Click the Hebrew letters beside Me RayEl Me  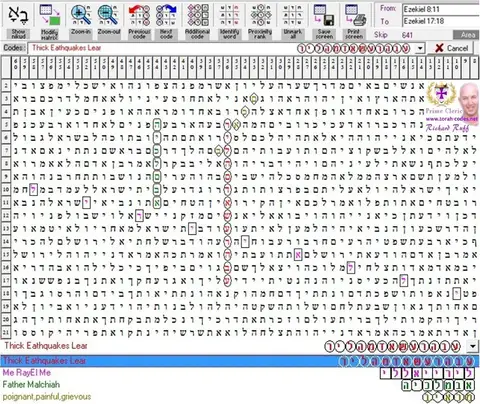427,373
